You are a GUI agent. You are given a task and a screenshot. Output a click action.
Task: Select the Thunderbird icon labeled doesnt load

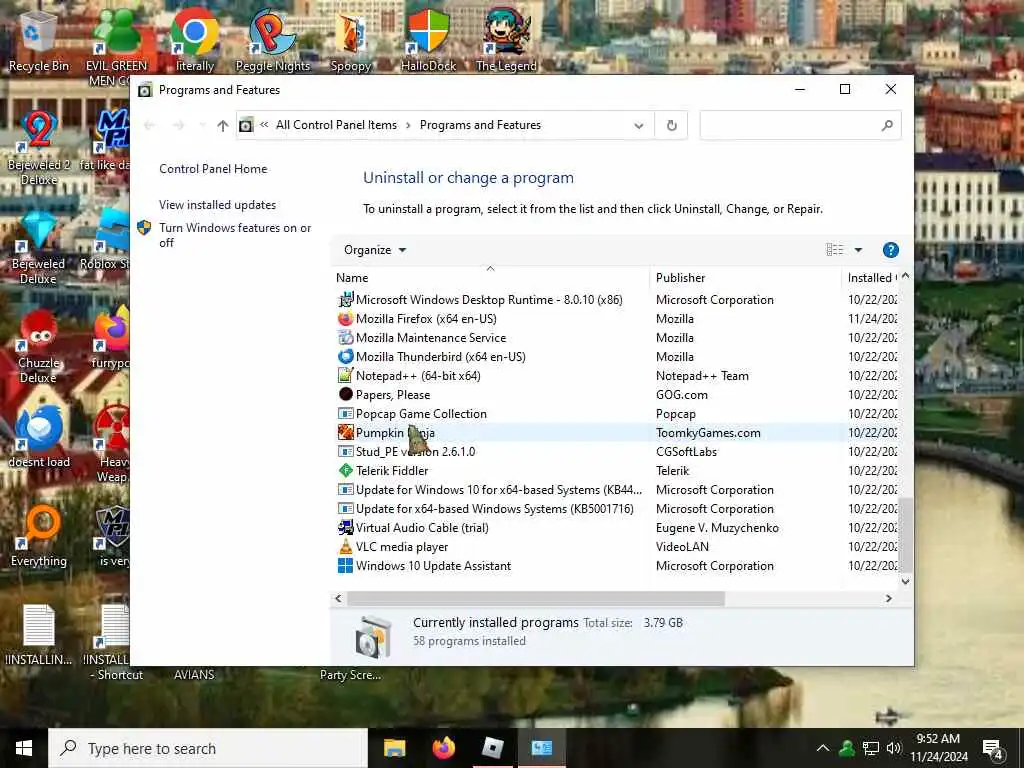[39, 436]
